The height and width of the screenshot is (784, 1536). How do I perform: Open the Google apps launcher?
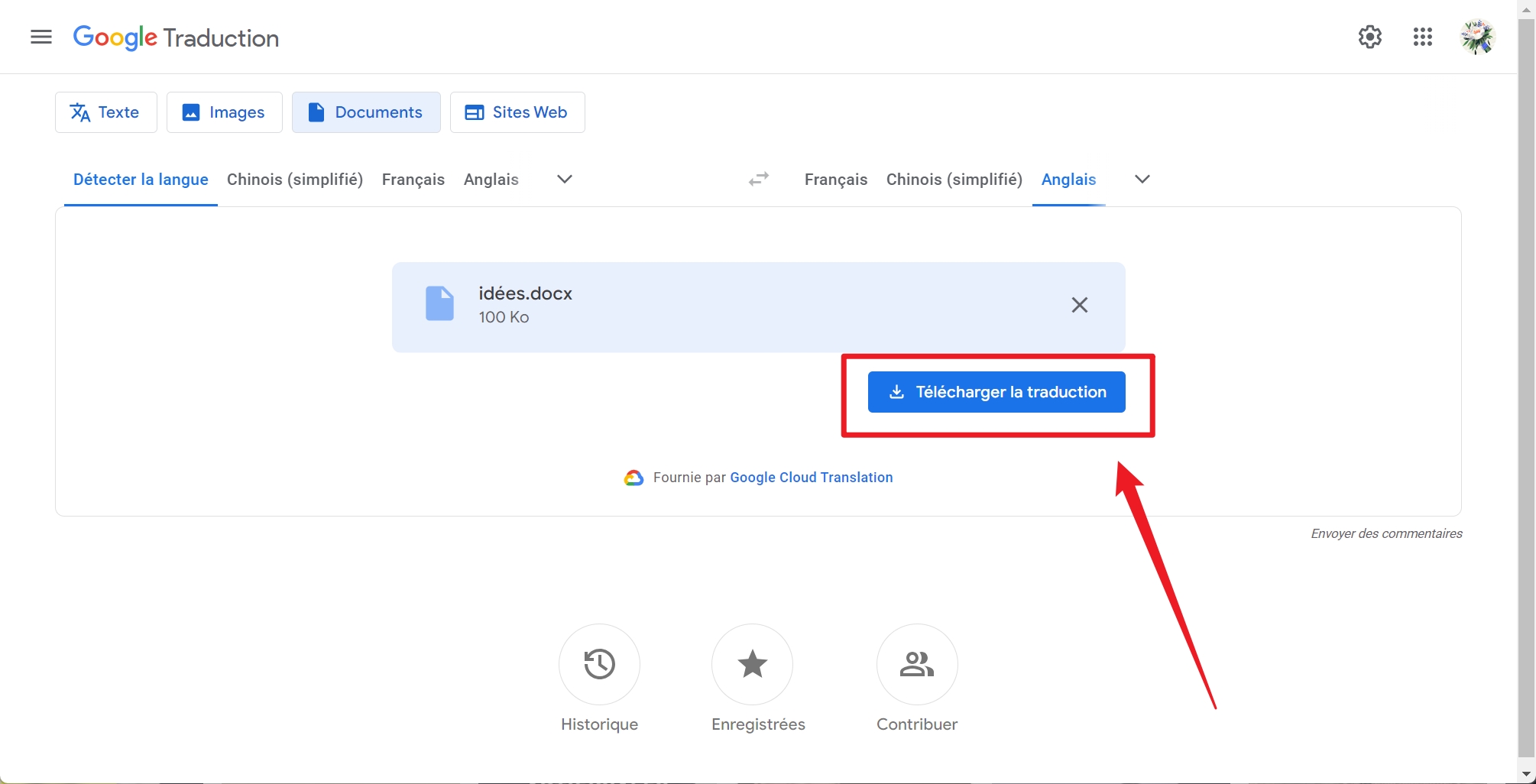coord(1423,37)
